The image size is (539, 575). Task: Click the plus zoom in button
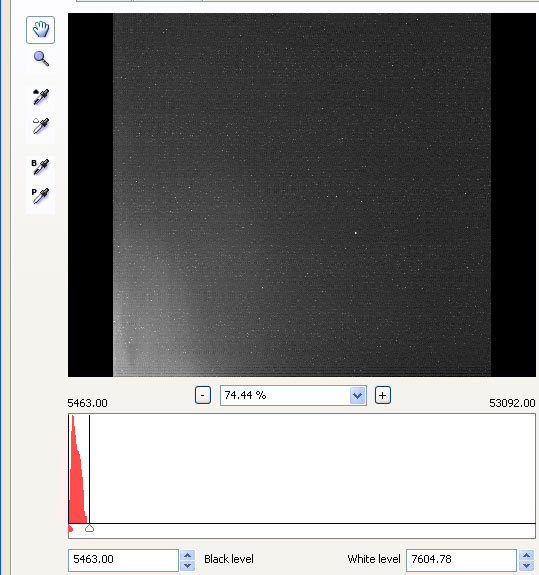(x=382, y=395)
